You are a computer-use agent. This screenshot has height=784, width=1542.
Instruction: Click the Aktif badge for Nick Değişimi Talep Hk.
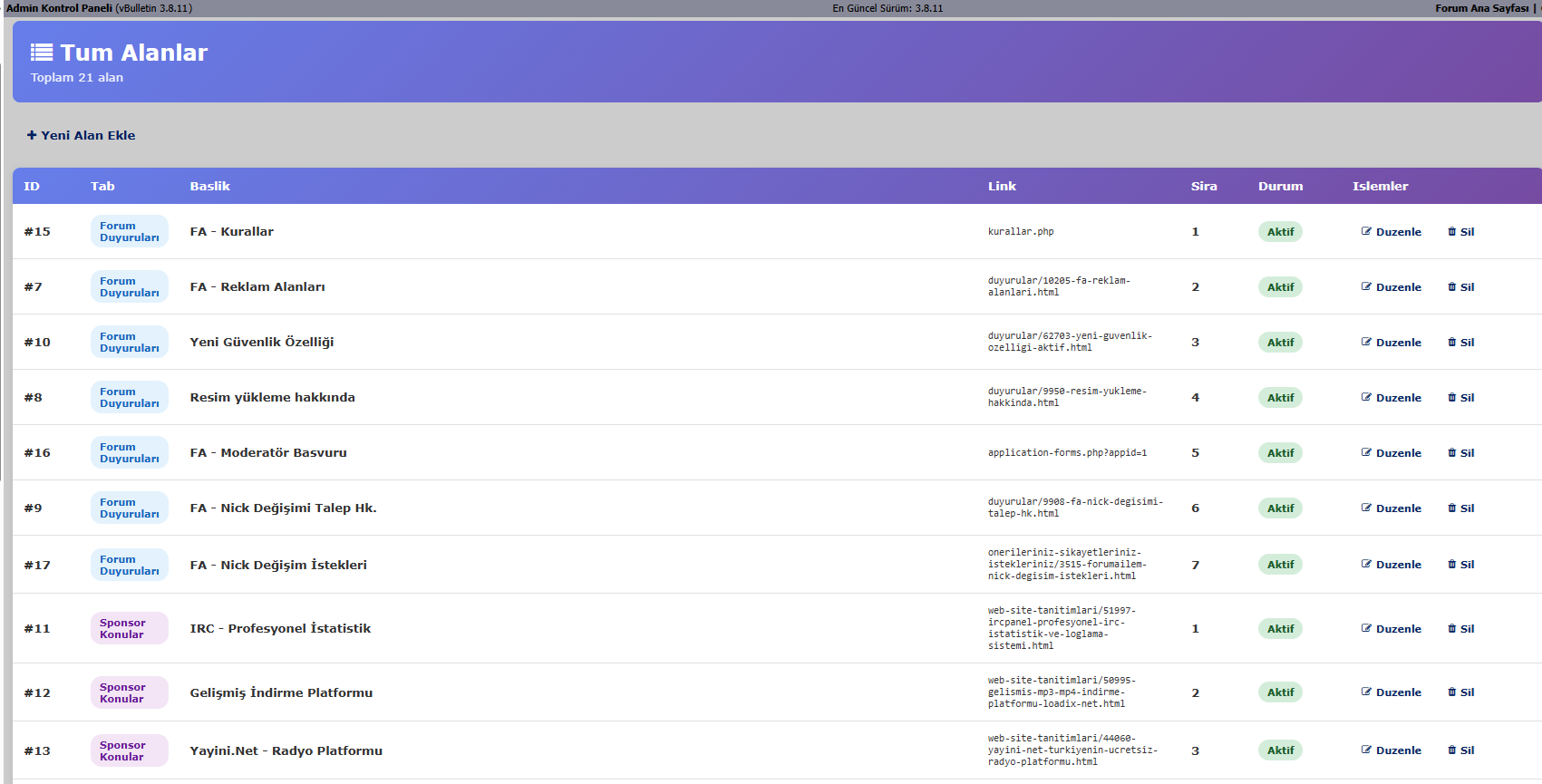(x=1280, y=508)
